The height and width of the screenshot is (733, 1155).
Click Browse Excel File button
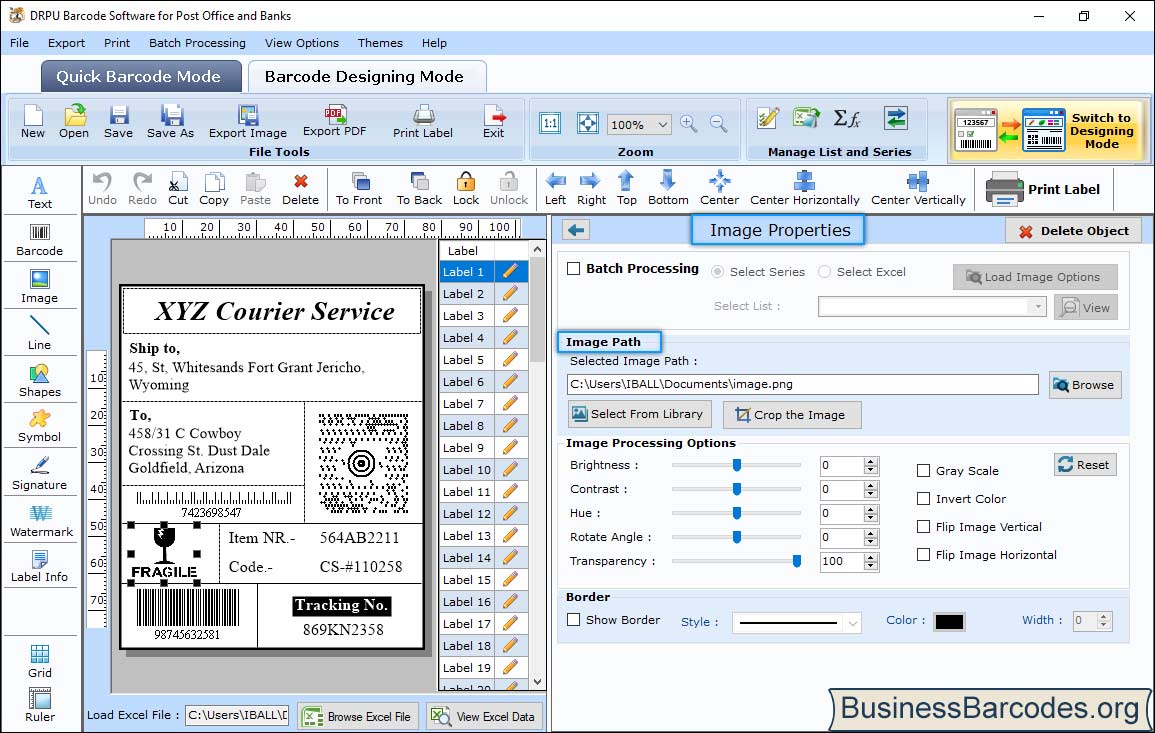pyautogui.click(x=358, y=717)
